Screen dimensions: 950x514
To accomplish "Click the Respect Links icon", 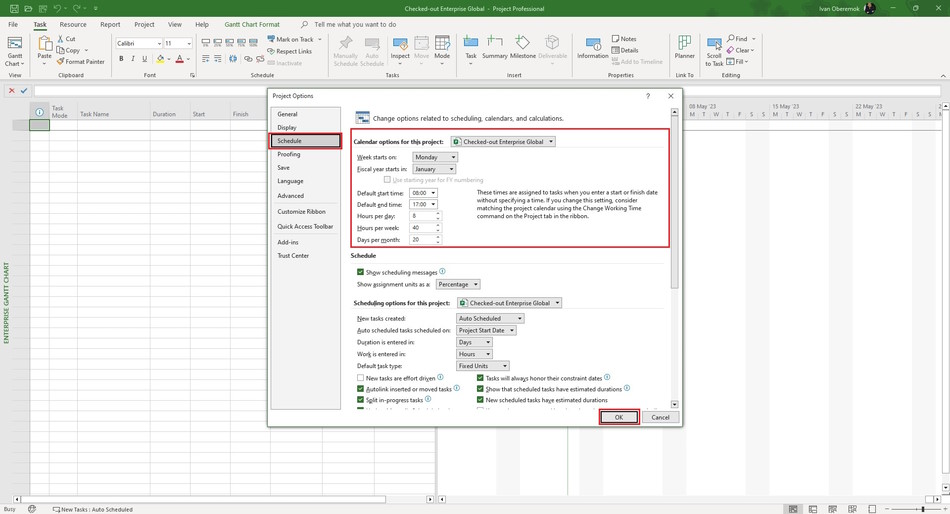I will point(271,51).
